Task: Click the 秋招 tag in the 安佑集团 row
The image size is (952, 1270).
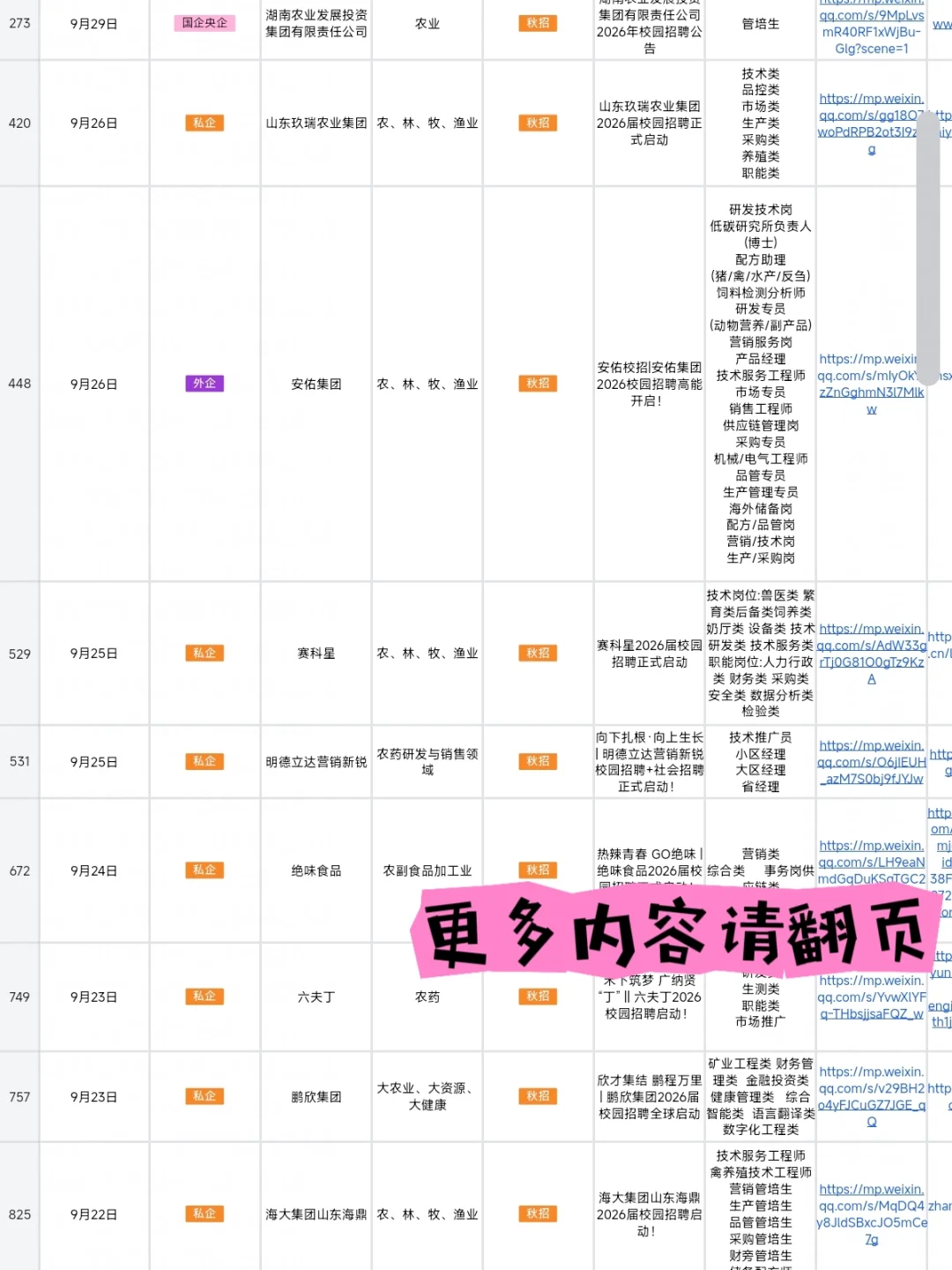Action: (538, 383)
